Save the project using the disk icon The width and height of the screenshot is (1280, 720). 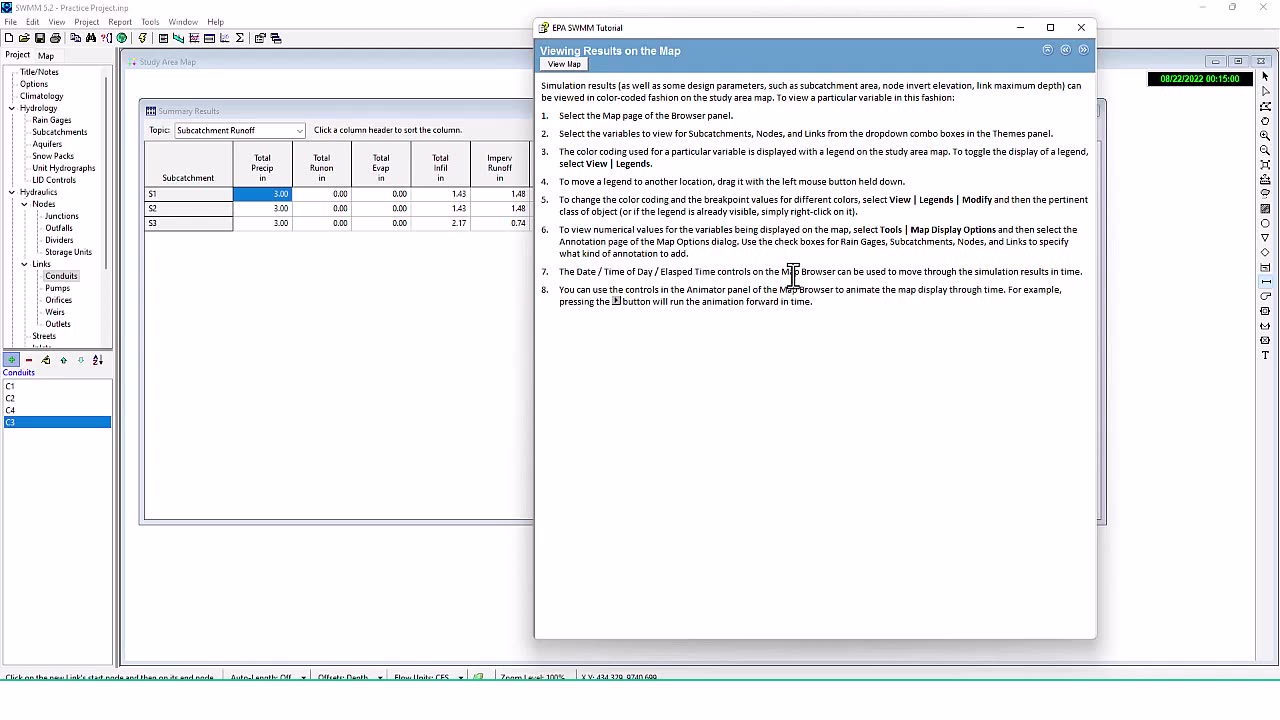click(x=39, y=38)
